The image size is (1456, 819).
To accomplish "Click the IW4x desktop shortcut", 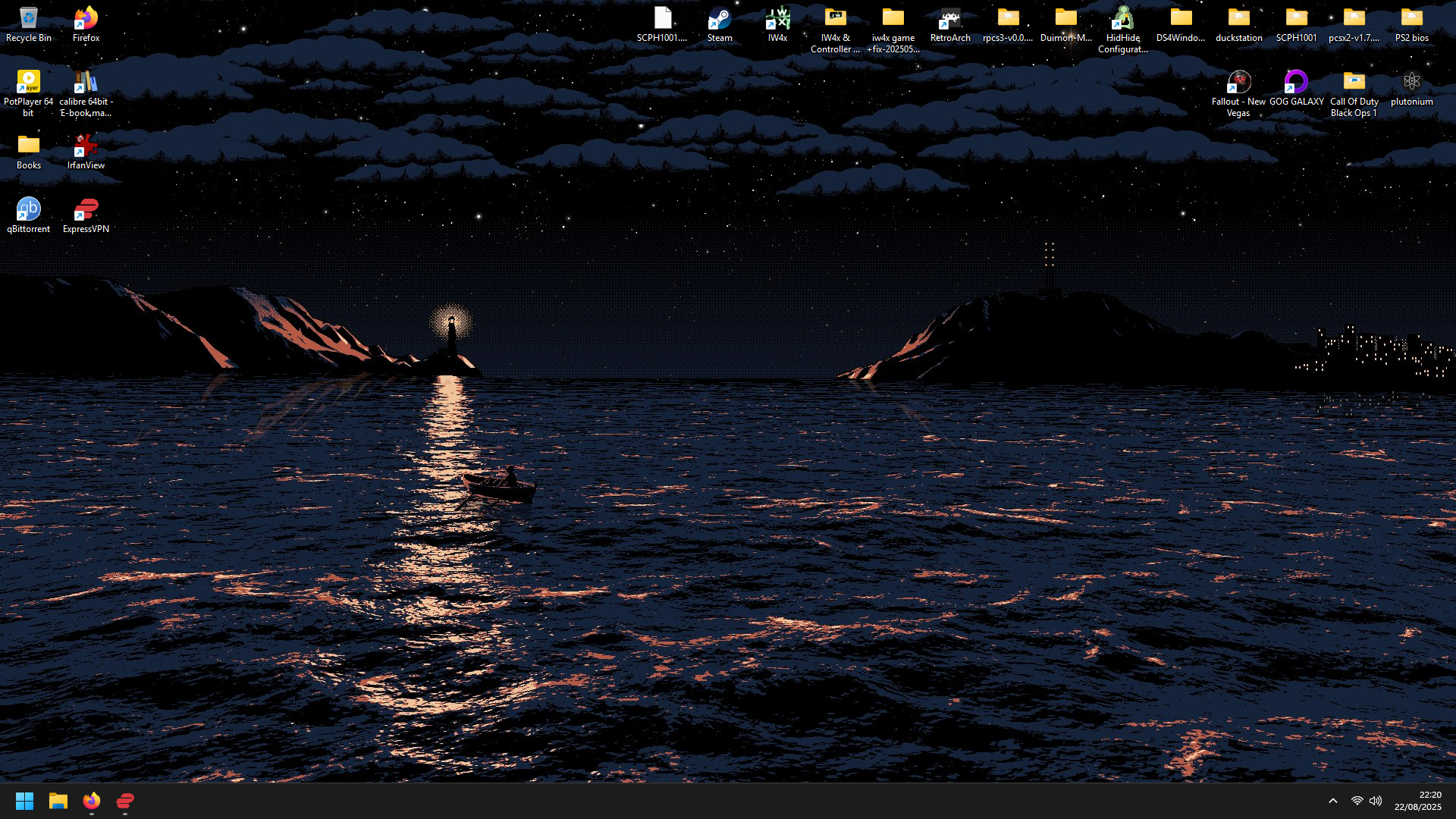I will click(x=777, y=19).
